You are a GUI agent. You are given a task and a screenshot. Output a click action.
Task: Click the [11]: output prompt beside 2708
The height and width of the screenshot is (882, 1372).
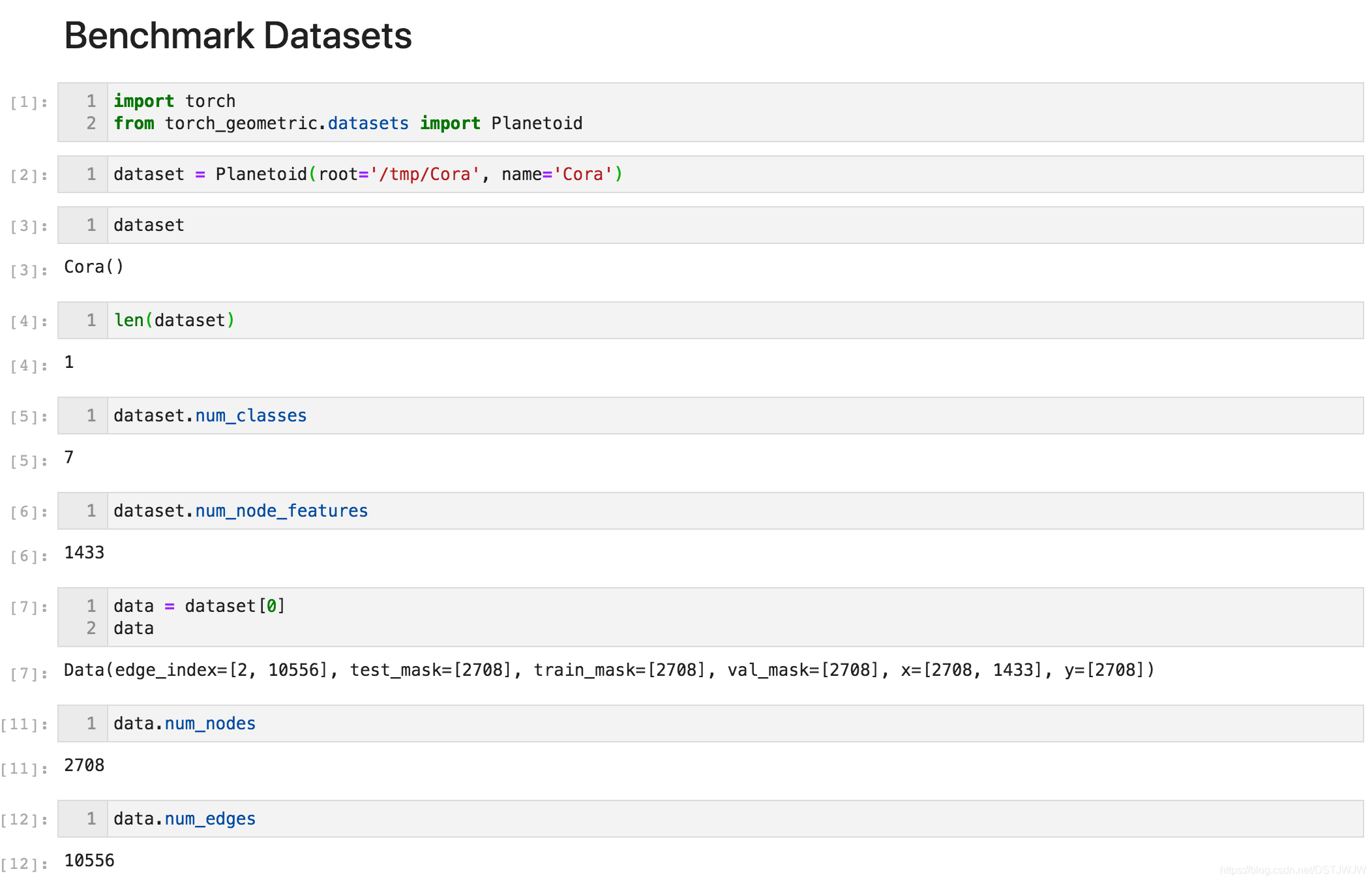click(24, 769)
